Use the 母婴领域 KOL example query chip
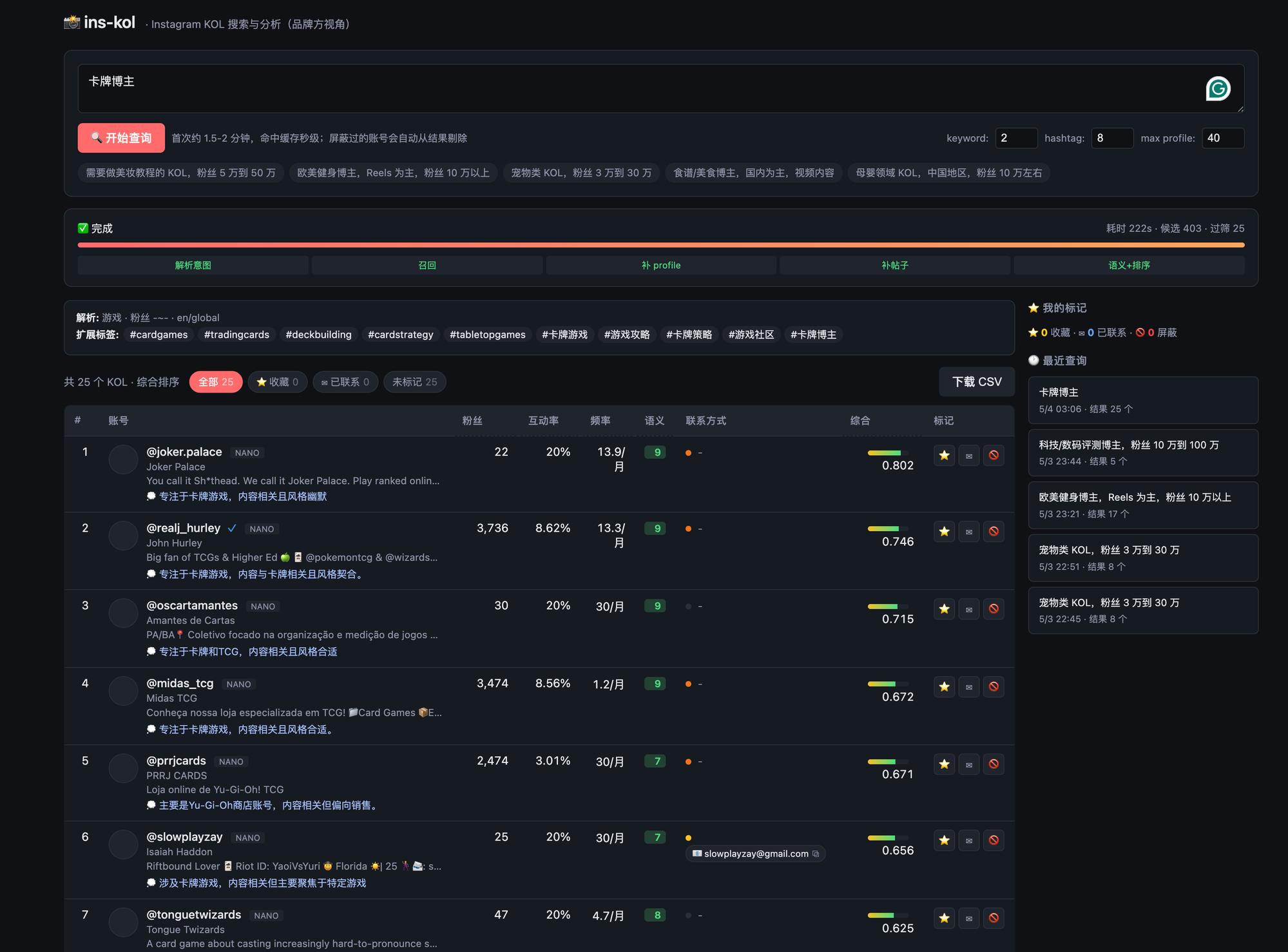 coord(948,173)
